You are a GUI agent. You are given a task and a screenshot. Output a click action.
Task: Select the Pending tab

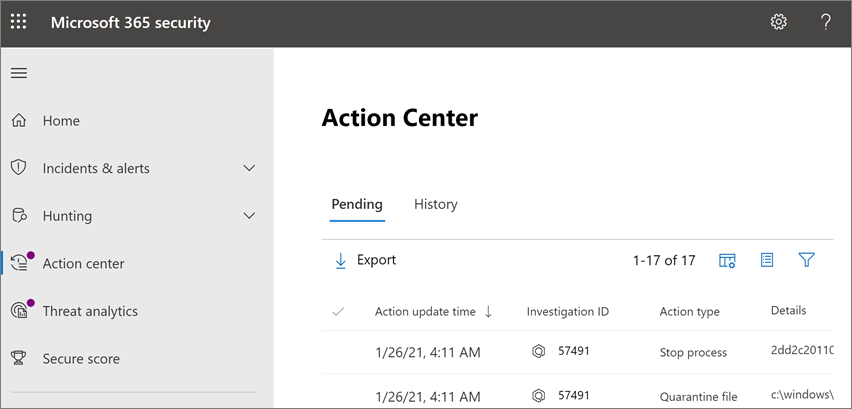pyautogui.click(x=357, y=204)
